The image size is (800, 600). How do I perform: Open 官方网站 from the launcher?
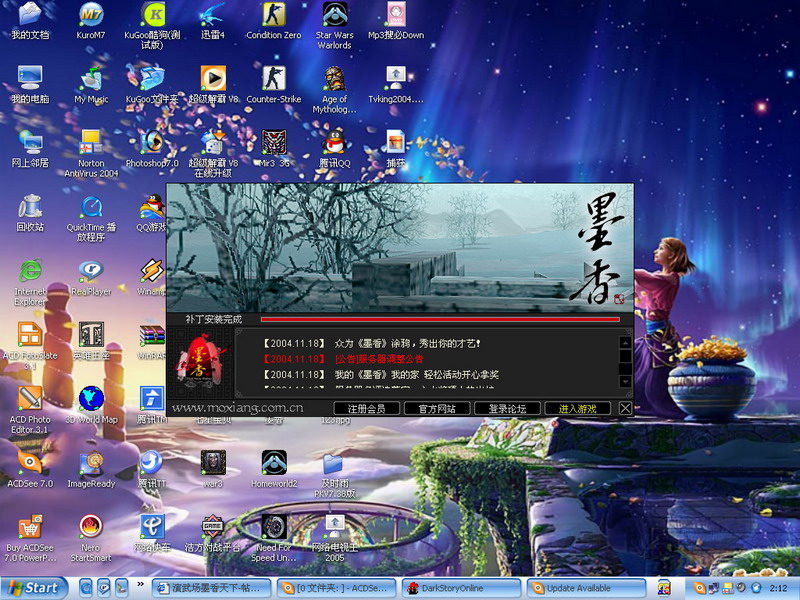coord(437,409)
